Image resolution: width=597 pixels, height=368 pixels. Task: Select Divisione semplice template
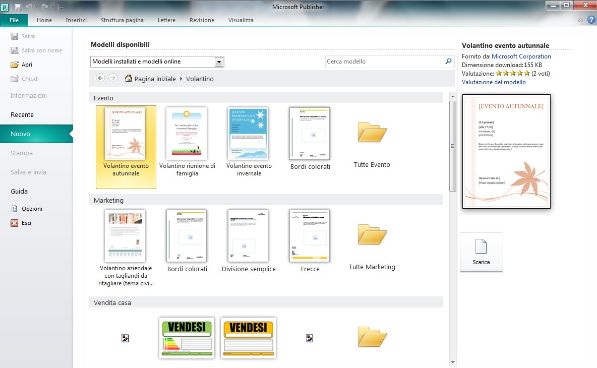[248, 241]
